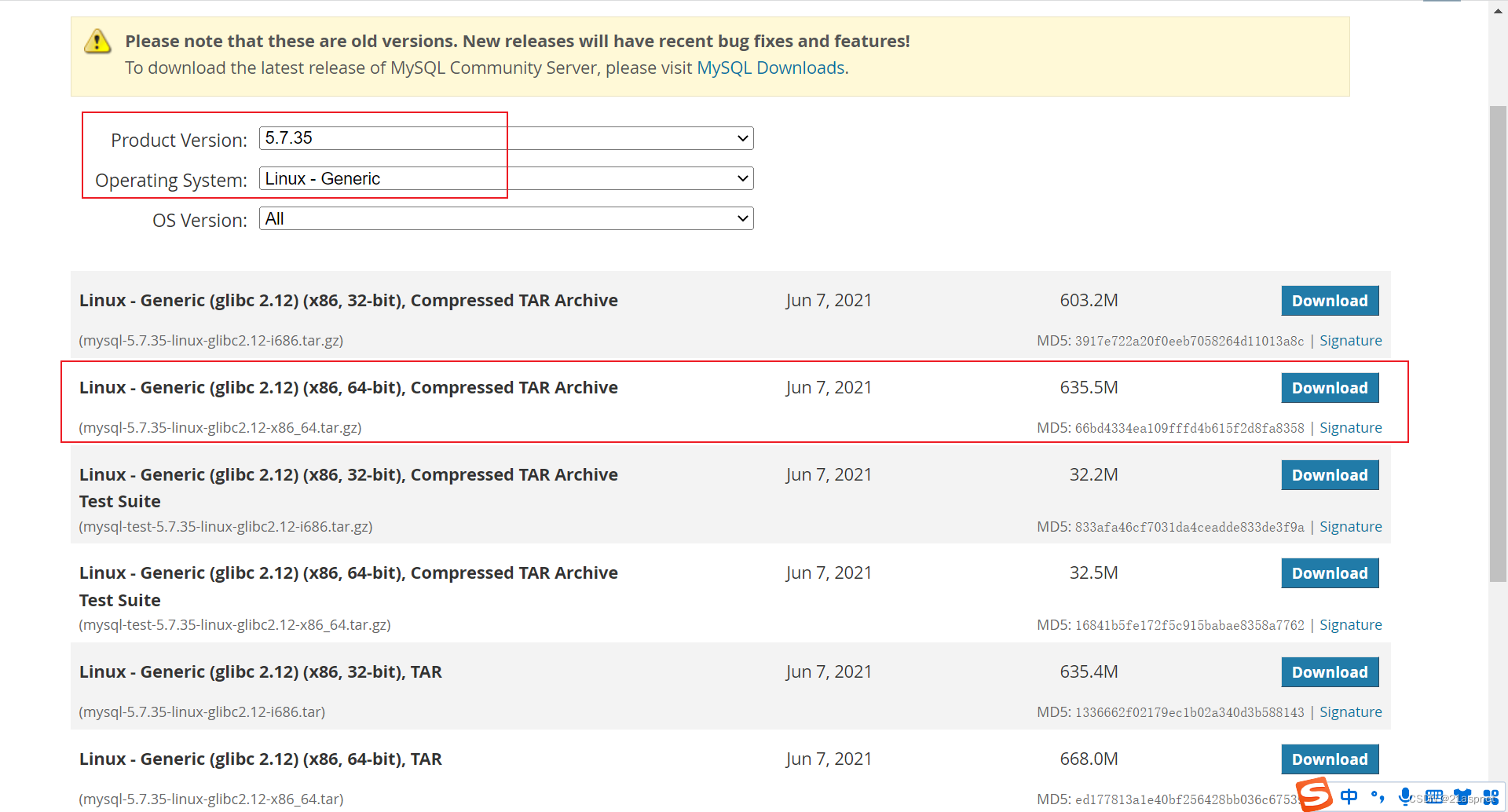Open Signature for mysql-test x86_64.tar.gz
The height and width of the screenshot is (812, 1508).
[1350, 625]
